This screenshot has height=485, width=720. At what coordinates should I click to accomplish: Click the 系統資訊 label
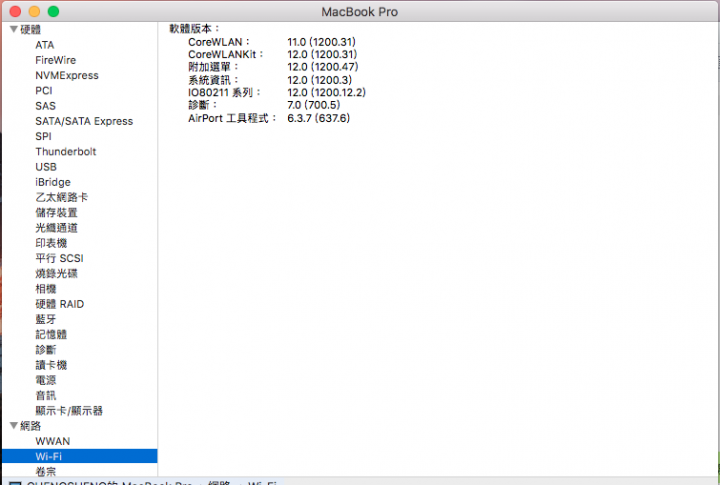(213, 80)
